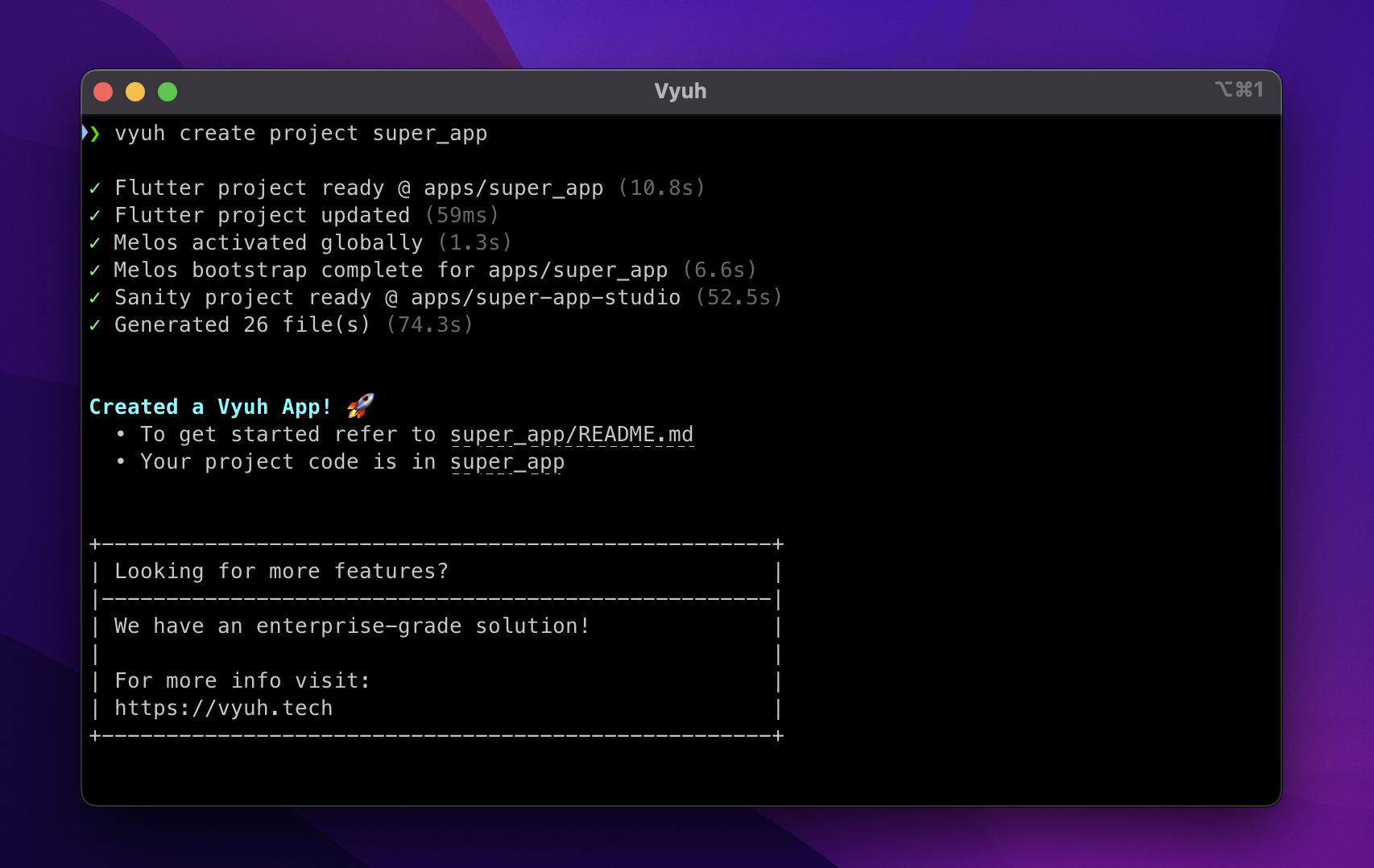This screenshot has height=868, width=1374.
Task: Click the timing label (52.5s) beside Sanity project
Action: (x=738, y=297)
